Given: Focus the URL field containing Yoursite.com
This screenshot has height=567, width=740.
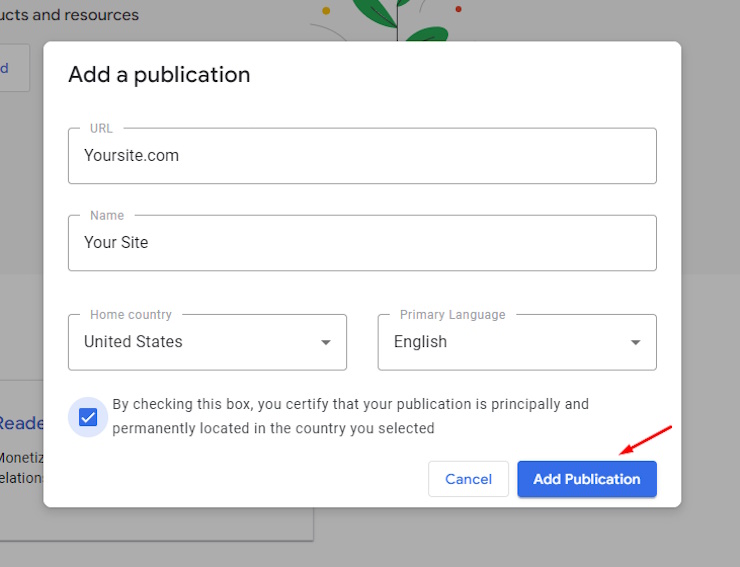Looking at the screenshot, I should pyautogui.click(x=362, y=156).
